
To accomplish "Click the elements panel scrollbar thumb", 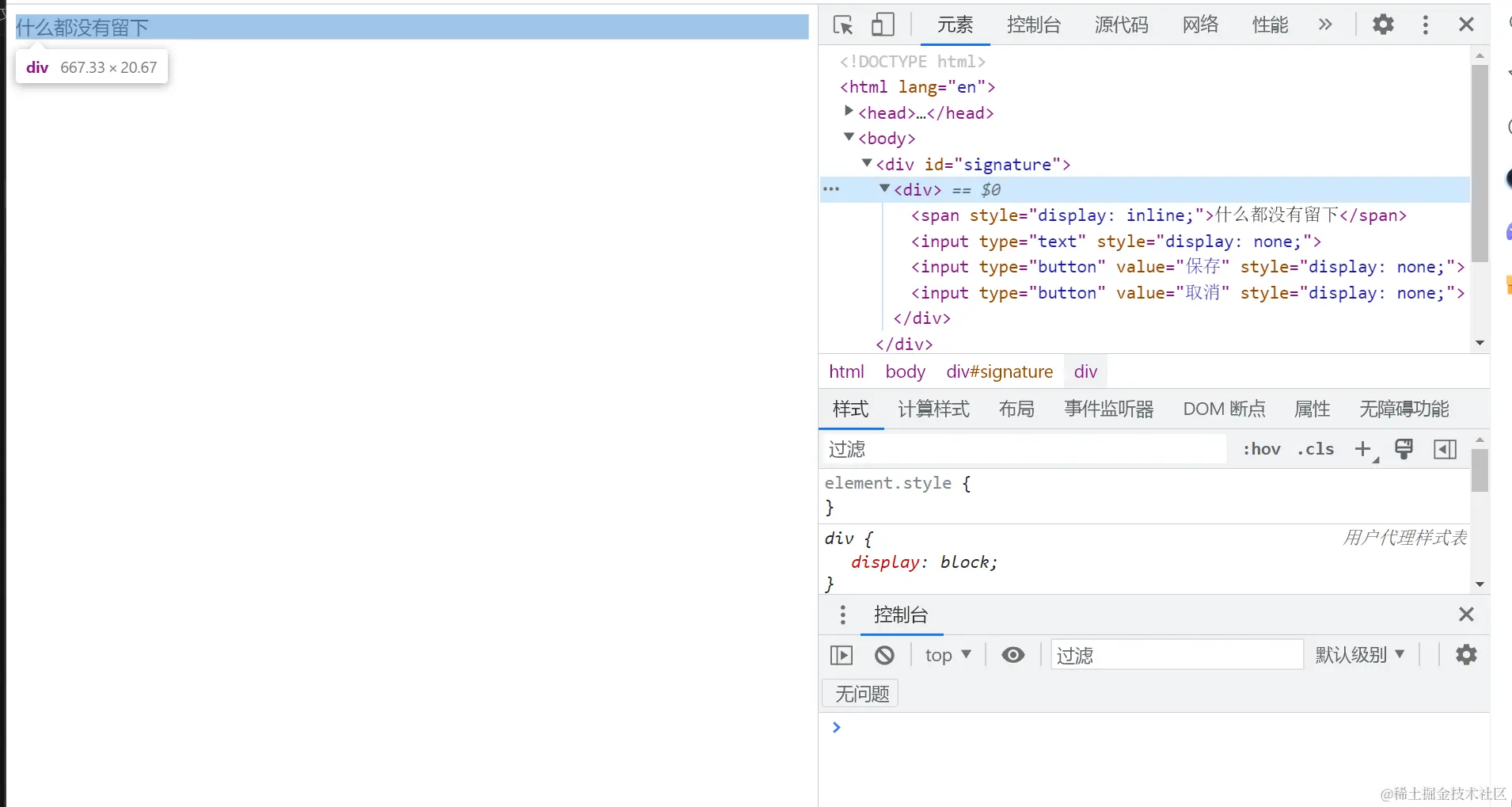I will (x=1480, y=163).
